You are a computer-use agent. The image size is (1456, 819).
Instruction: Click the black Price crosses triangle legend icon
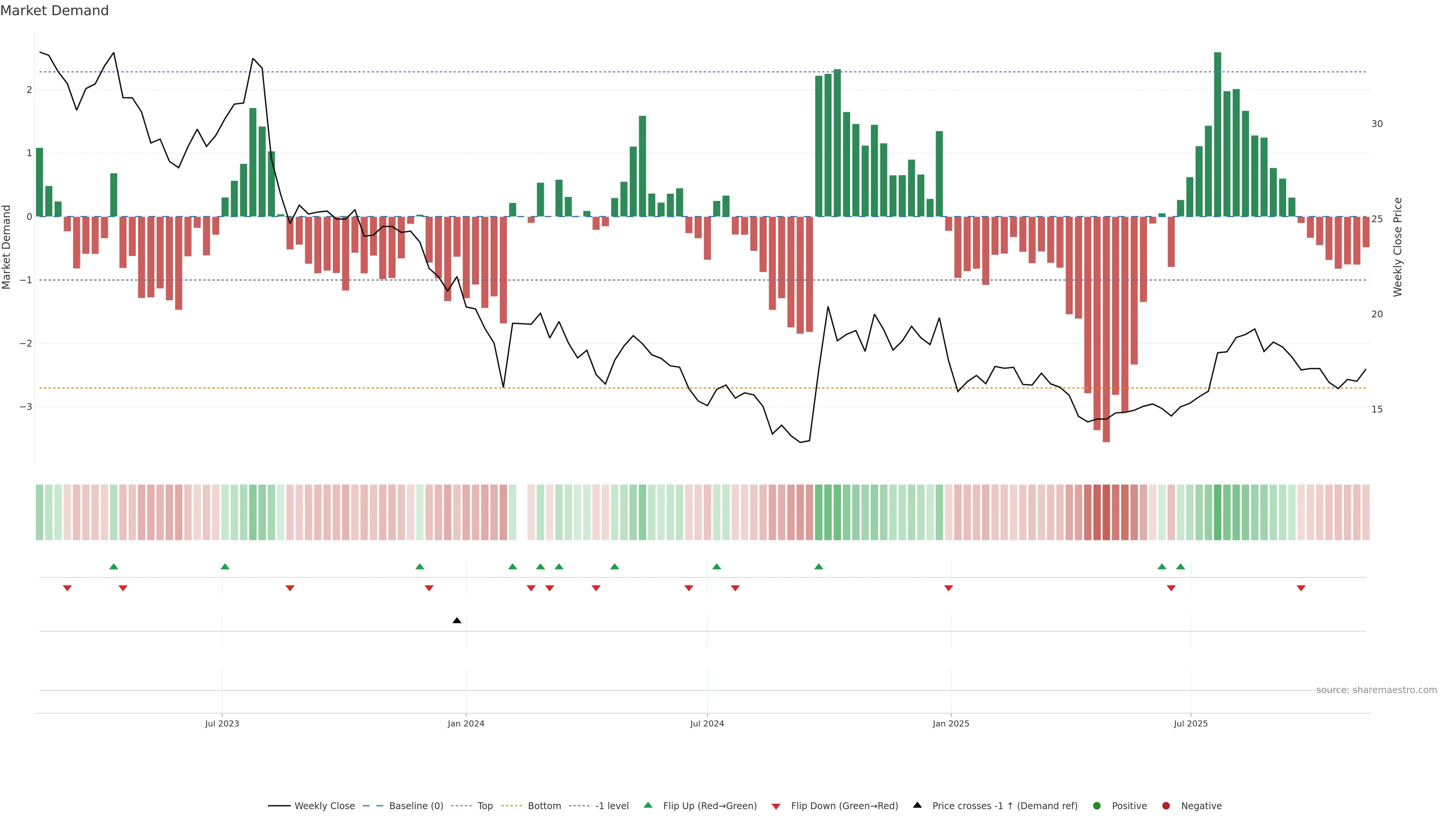pos(917,805)
